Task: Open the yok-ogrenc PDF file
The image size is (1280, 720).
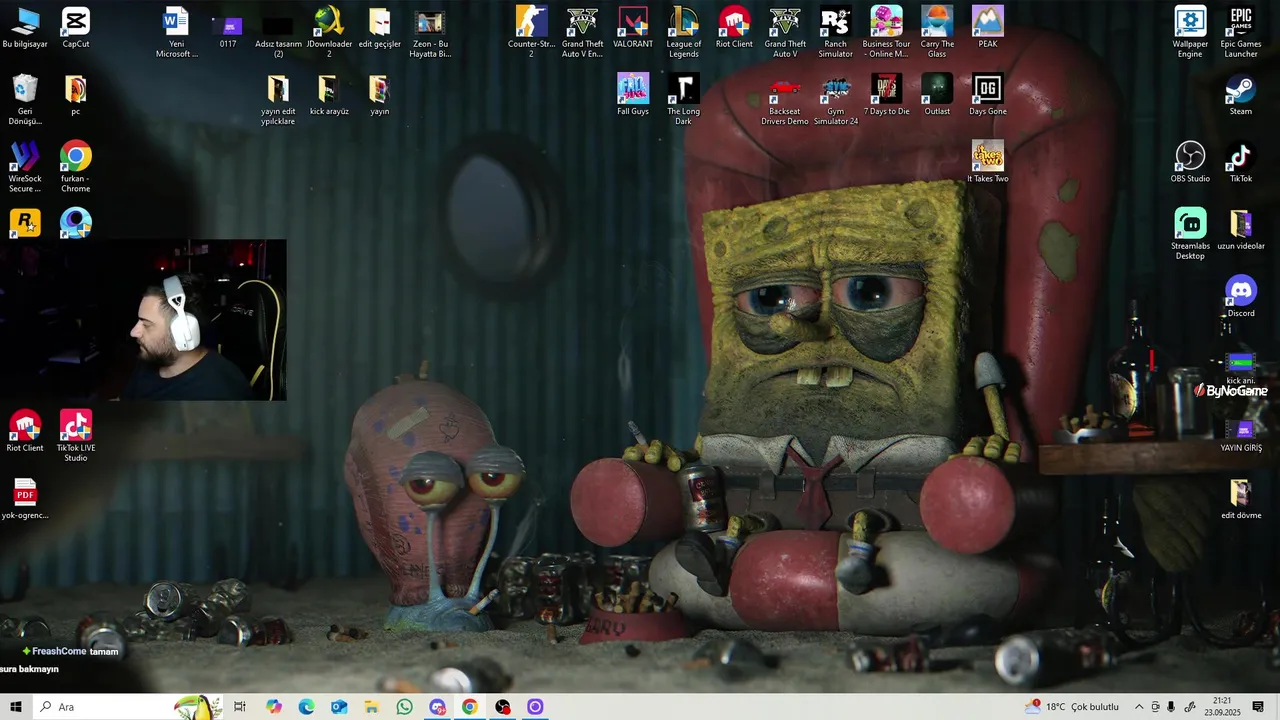Action: (x=25, y=499)
